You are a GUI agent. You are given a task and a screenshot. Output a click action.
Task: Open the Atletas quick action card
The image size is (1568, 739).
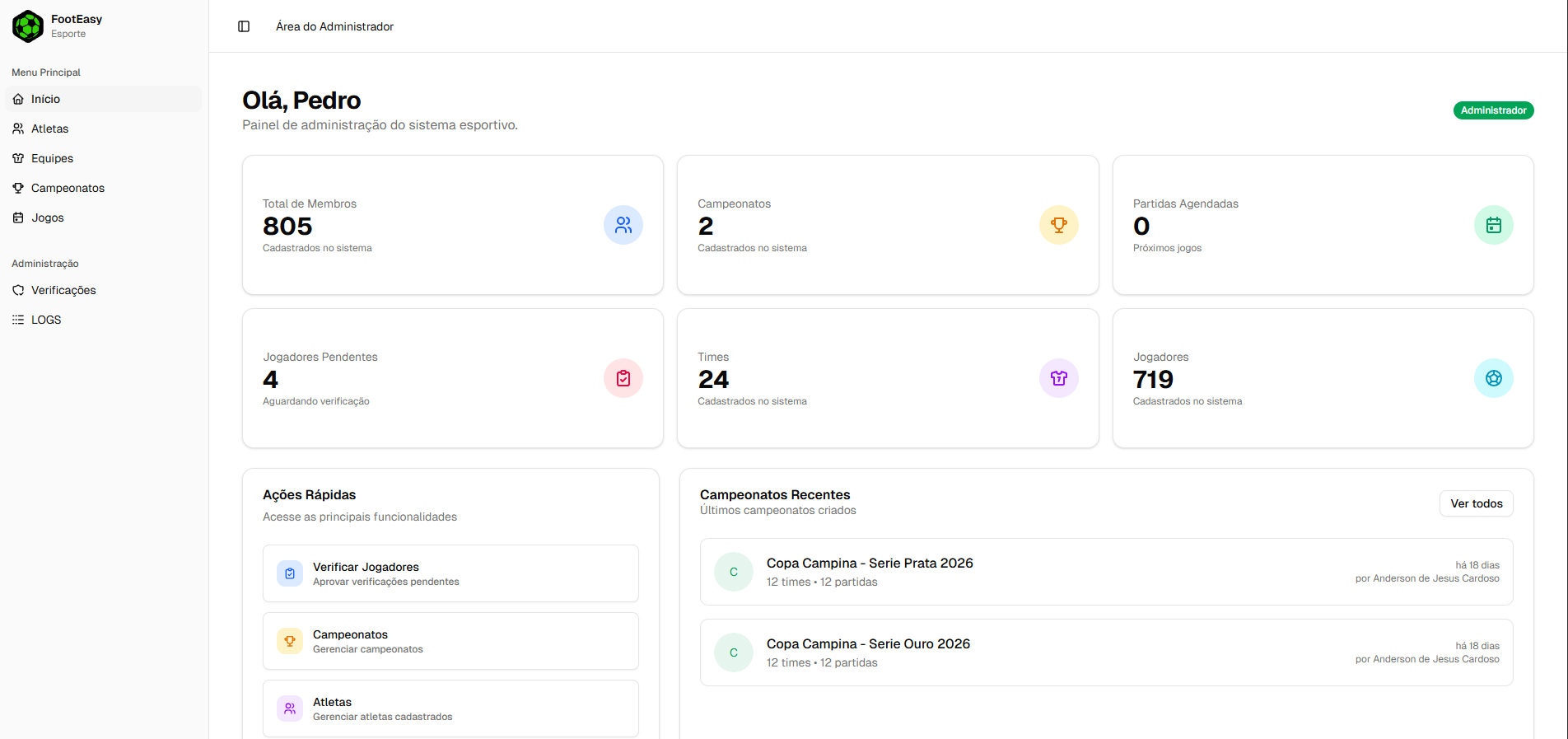tap(450, 709)
